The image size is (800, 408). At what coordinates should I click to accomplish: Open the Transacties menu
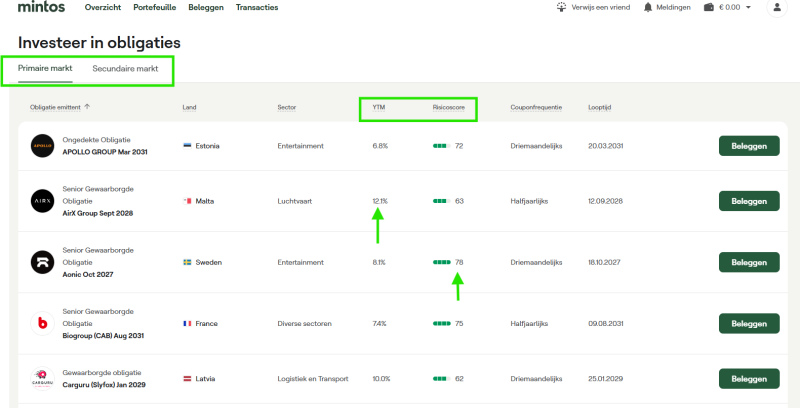click(x=257, y=7)
